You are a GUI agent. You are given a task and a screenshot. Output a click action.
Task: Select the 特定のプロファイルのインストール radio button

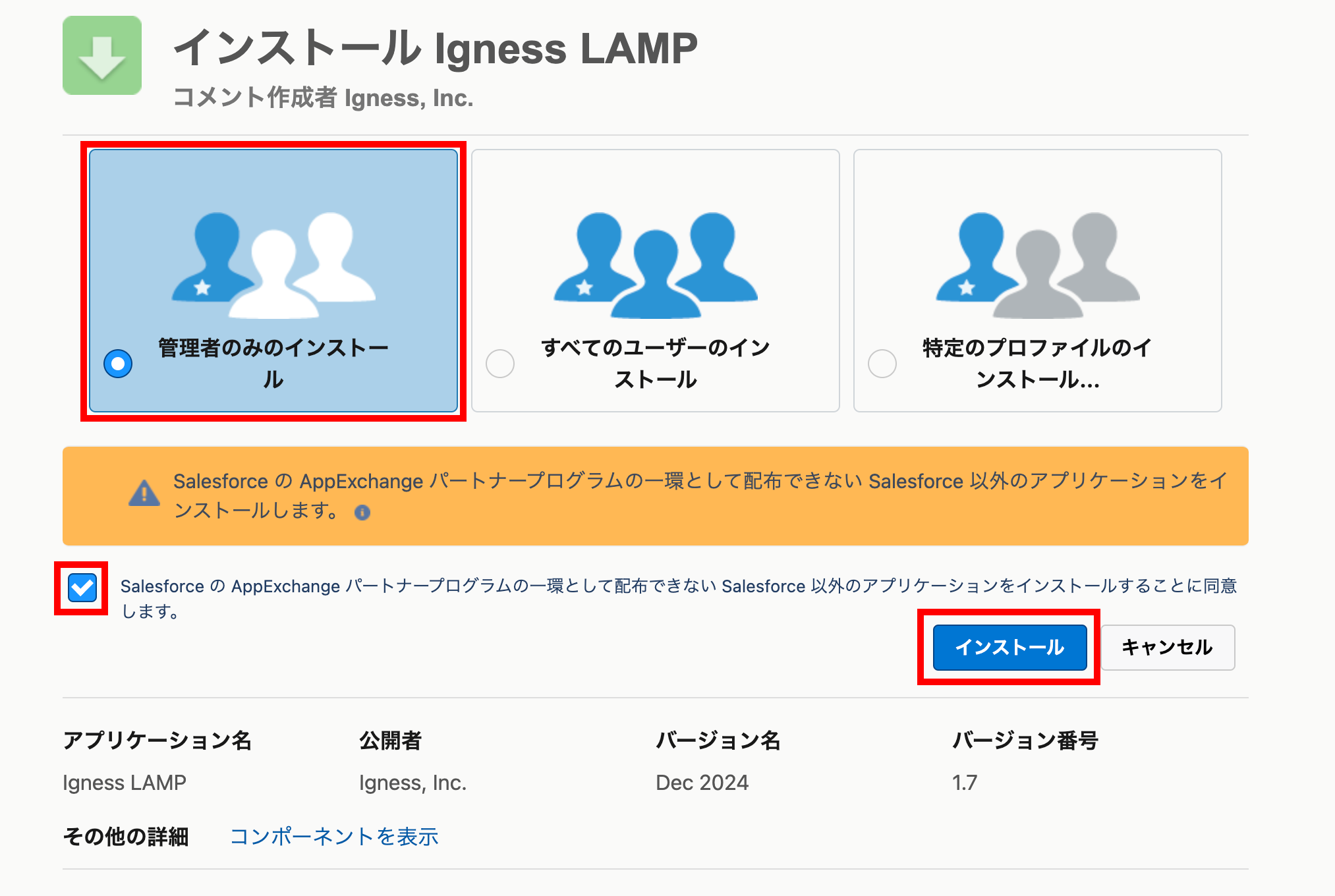pyautogui.click(x=882, y=364)
